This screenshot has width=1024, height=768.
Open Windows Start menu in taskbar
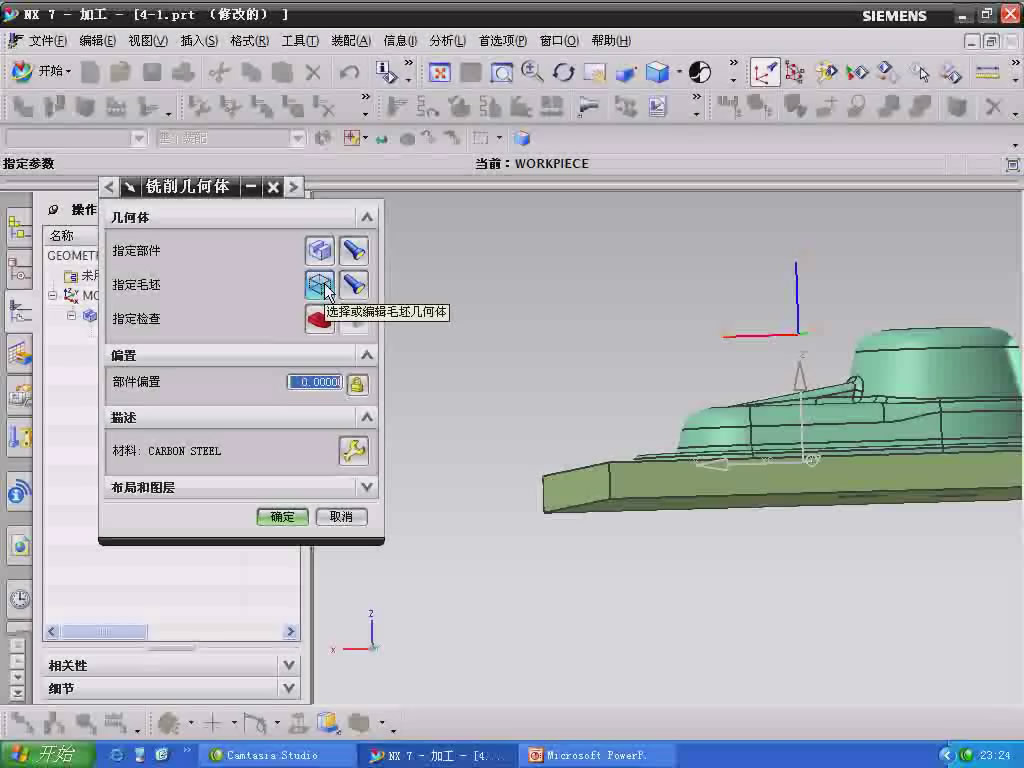[48, 755]
